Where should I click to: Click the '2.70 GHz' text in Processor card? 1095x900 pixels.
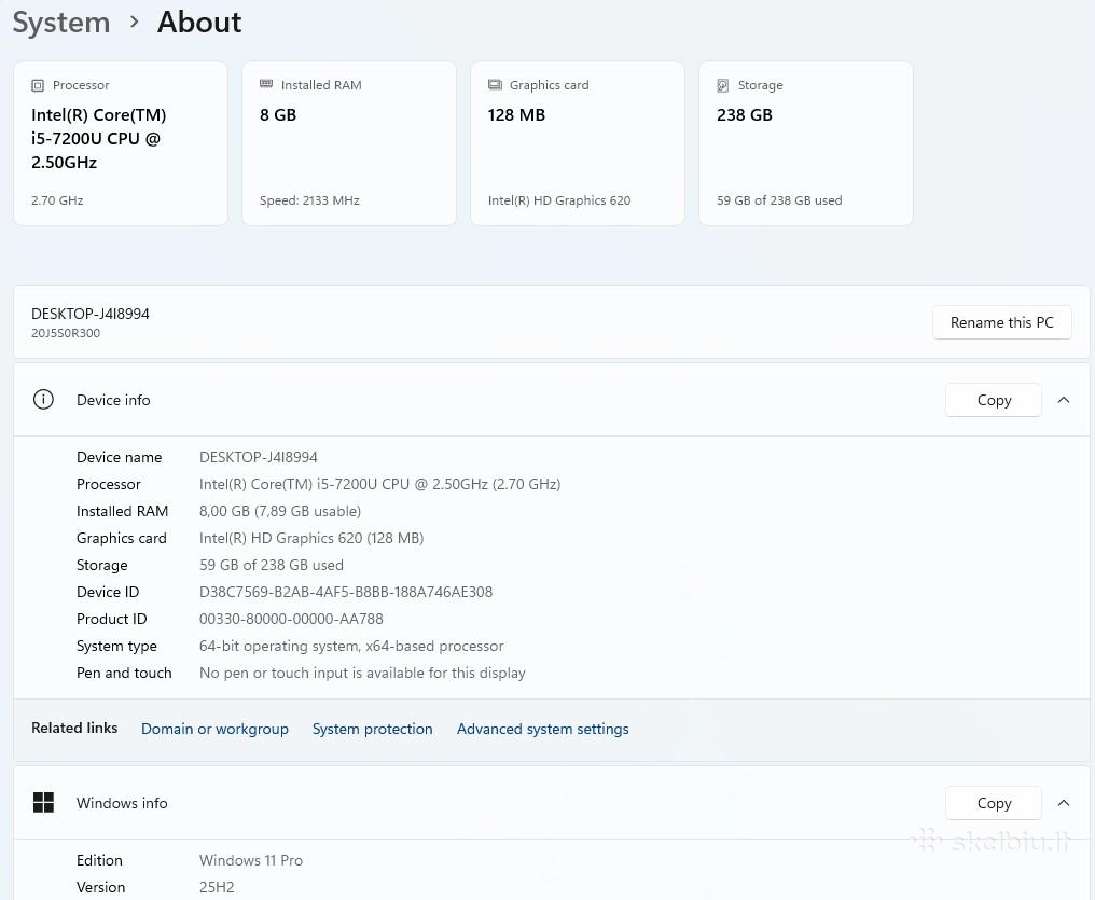(57, 200)
